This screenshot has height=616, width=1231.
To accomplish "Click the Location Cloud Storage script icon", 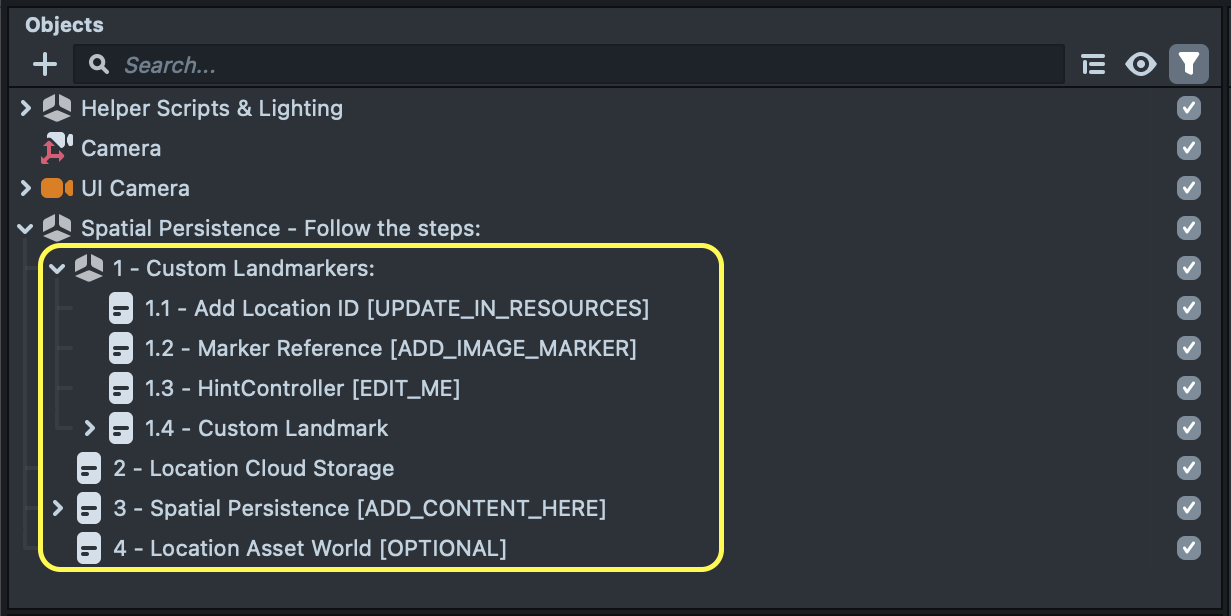I will click(x=89, y=468).
